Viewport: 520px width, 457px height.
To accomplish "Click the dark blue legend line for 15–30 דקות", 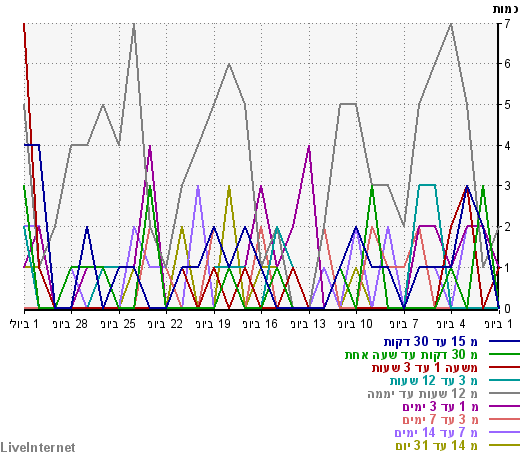I will [x=504, y=341].
